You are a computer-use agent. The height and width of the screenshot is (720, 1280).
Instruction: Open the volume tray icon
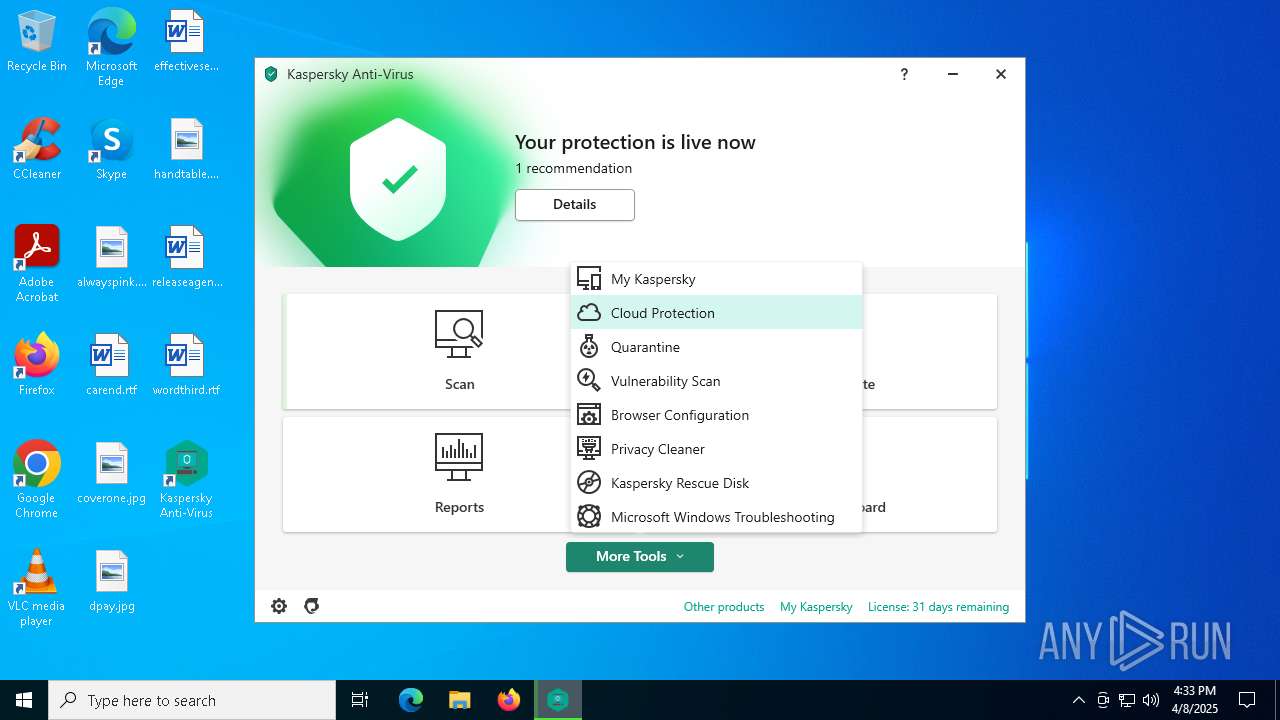coord(1151,700)
